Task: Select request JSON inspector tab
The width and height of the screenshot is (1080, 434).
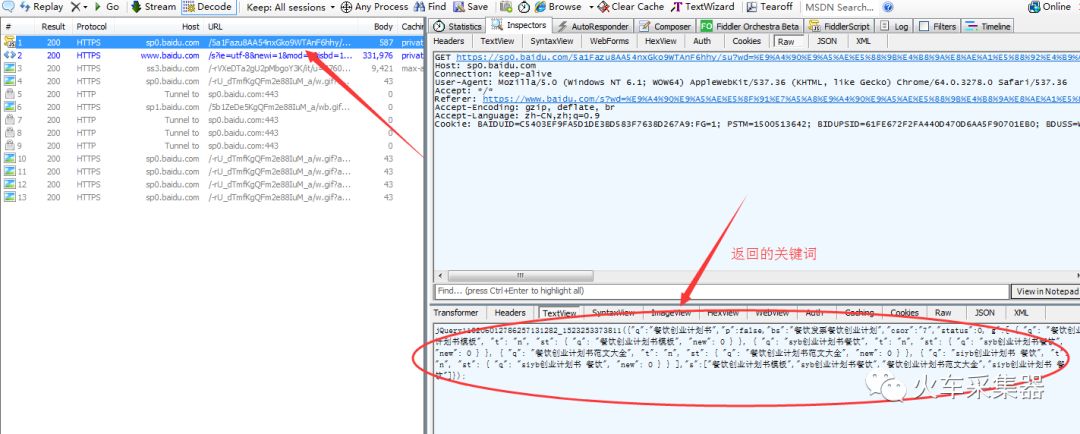Action: click(827, 41)
